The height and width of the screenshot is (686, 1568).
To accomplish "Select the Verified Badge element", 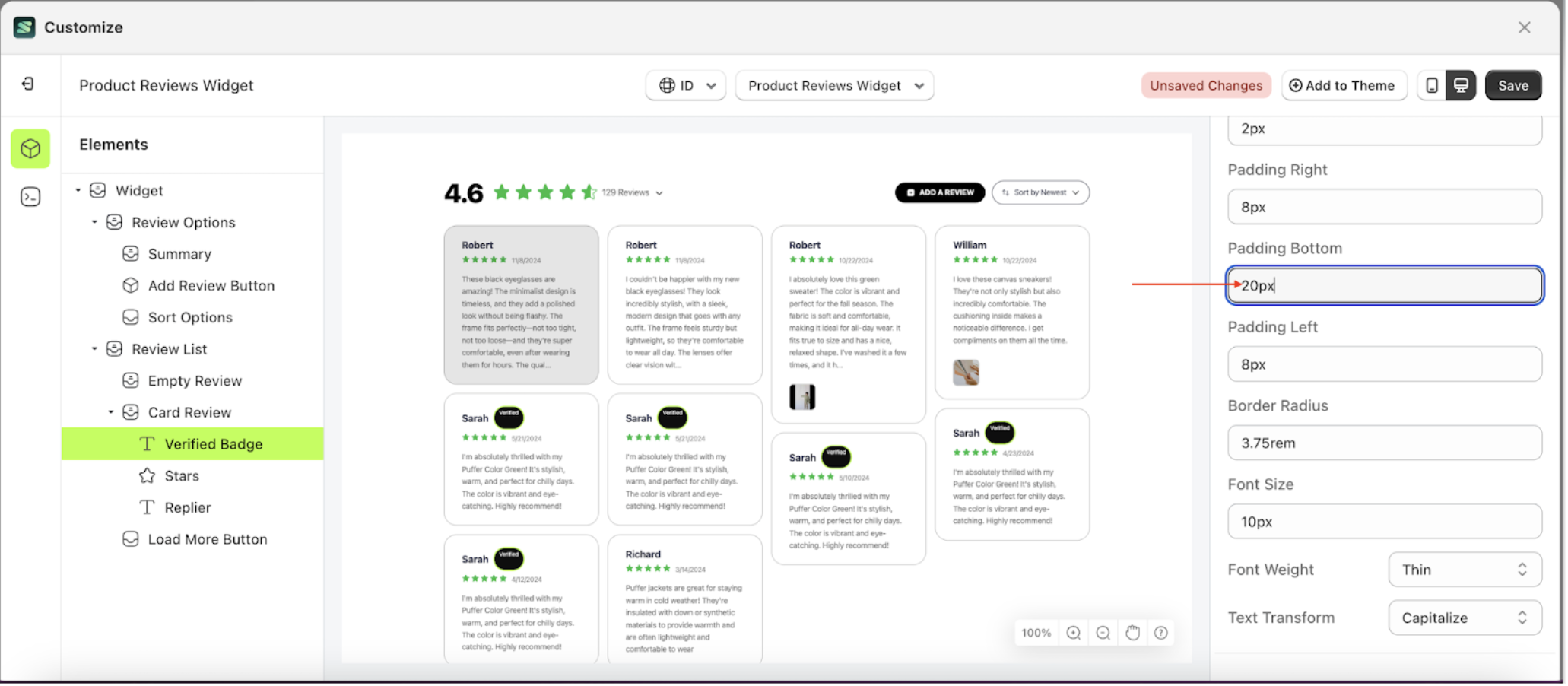I will (214, 443).
